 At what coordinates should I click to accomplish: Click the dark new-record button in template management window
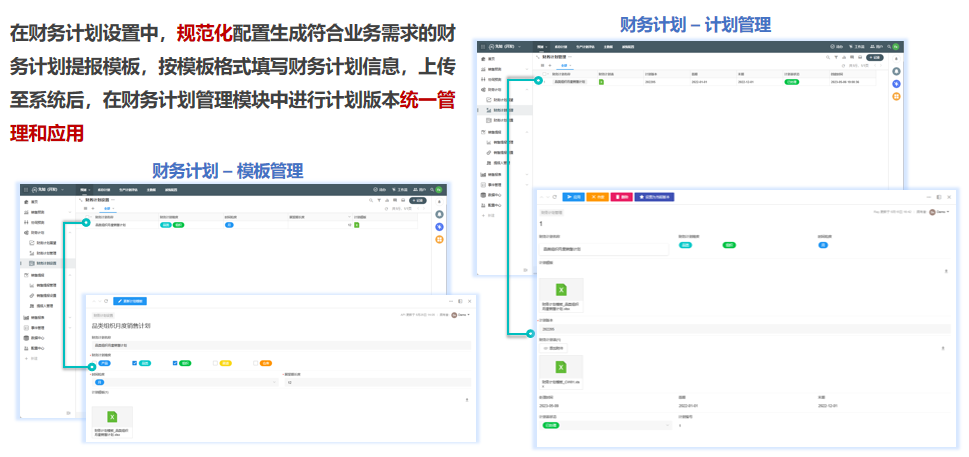pyautogui.click(x=418, y=200)
